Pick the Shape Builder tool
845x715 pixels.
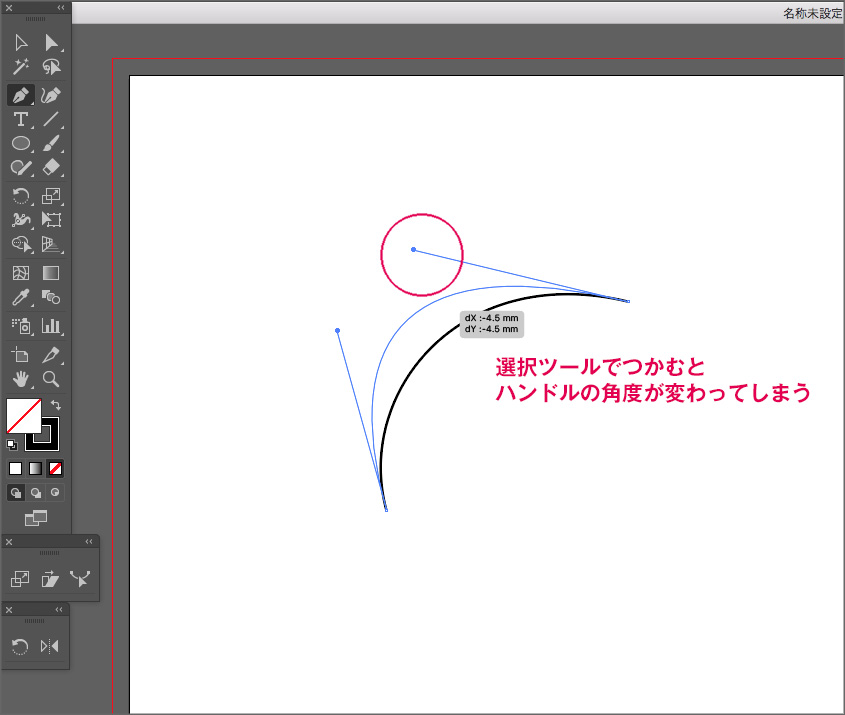coord(20,244)
